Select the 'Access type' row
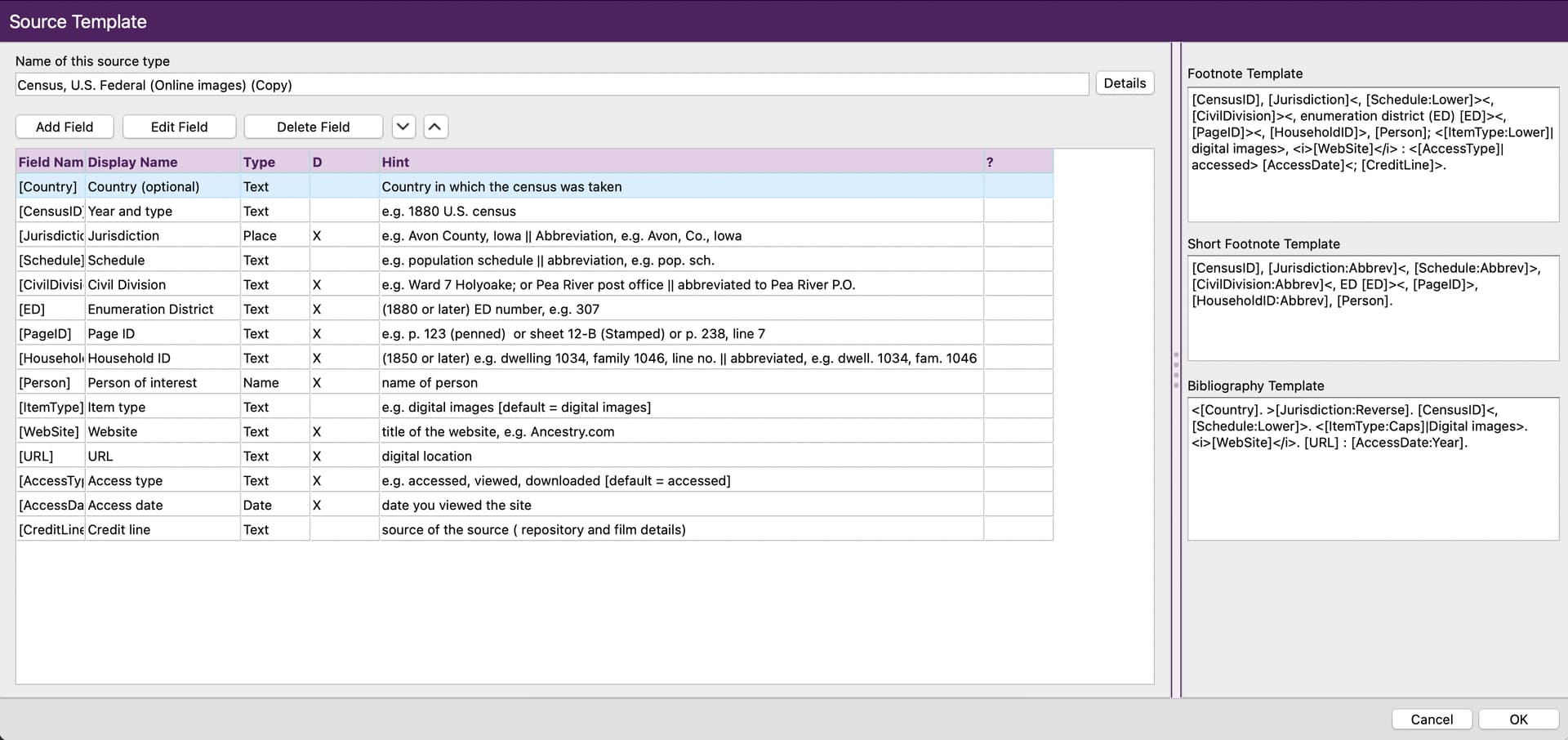 [535, 480]
